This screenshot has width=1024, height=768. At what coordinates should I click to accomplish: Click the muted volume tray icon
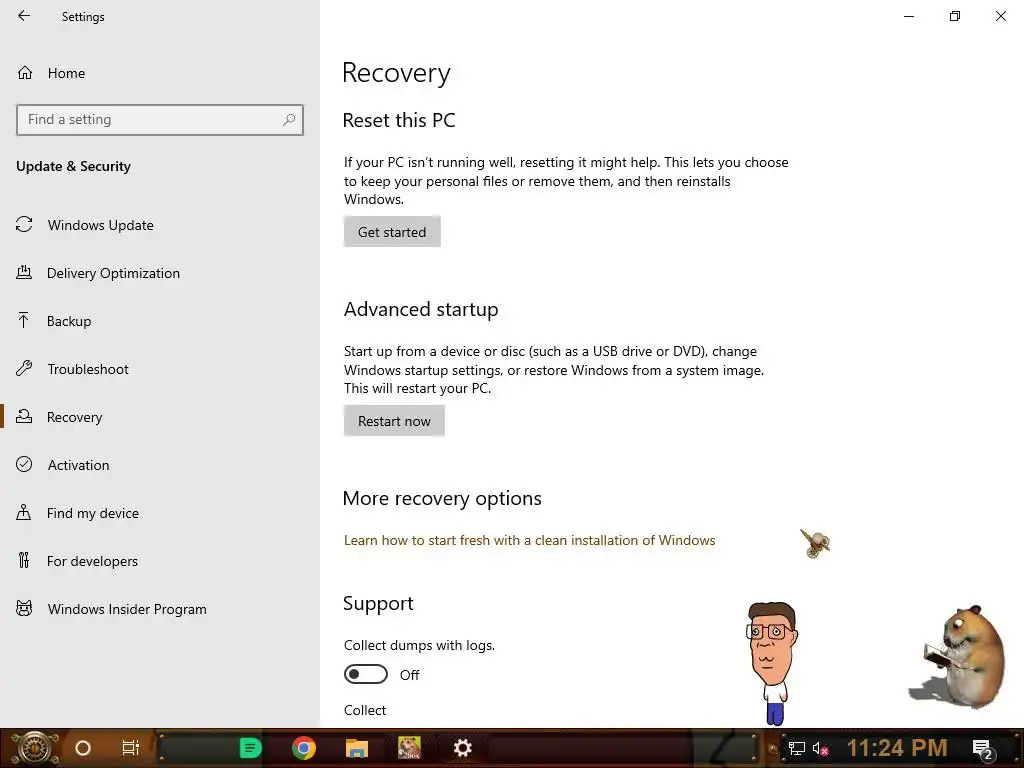tap(820, 749)
